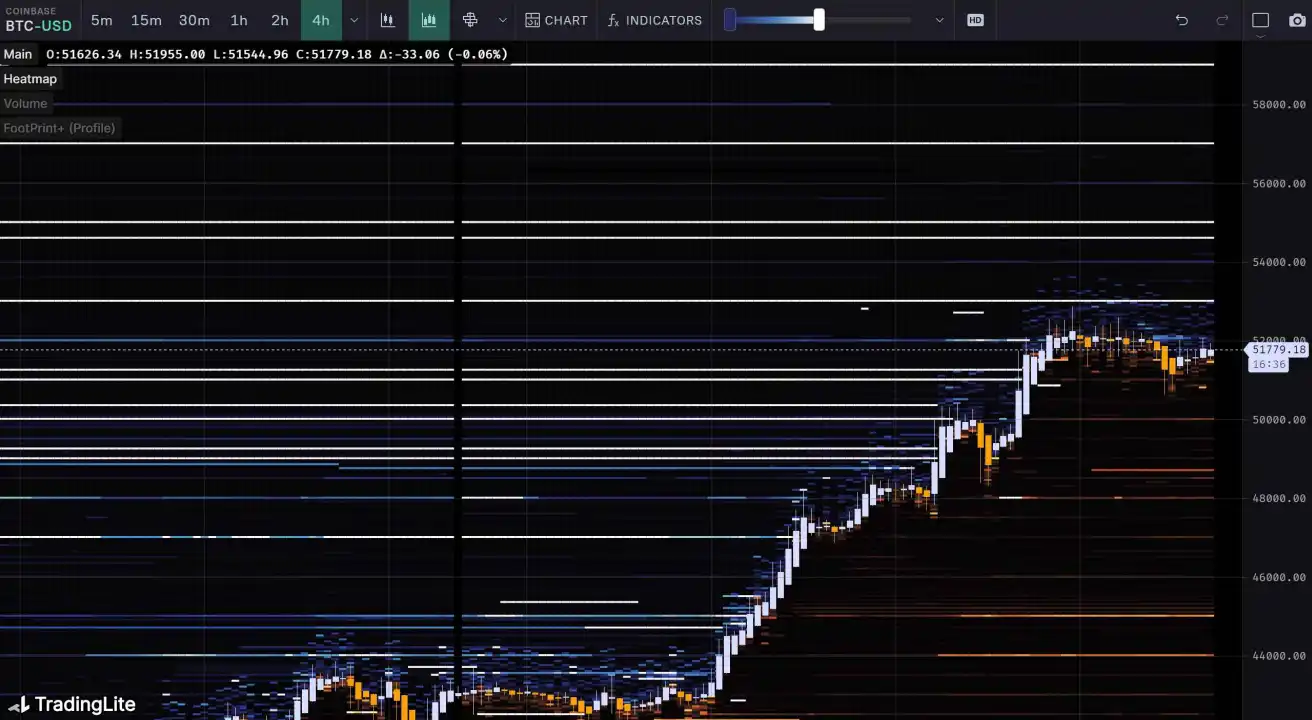The image size is (1312, 720).
Task: Toggle the Volume layer visibility
Action: 25,103
